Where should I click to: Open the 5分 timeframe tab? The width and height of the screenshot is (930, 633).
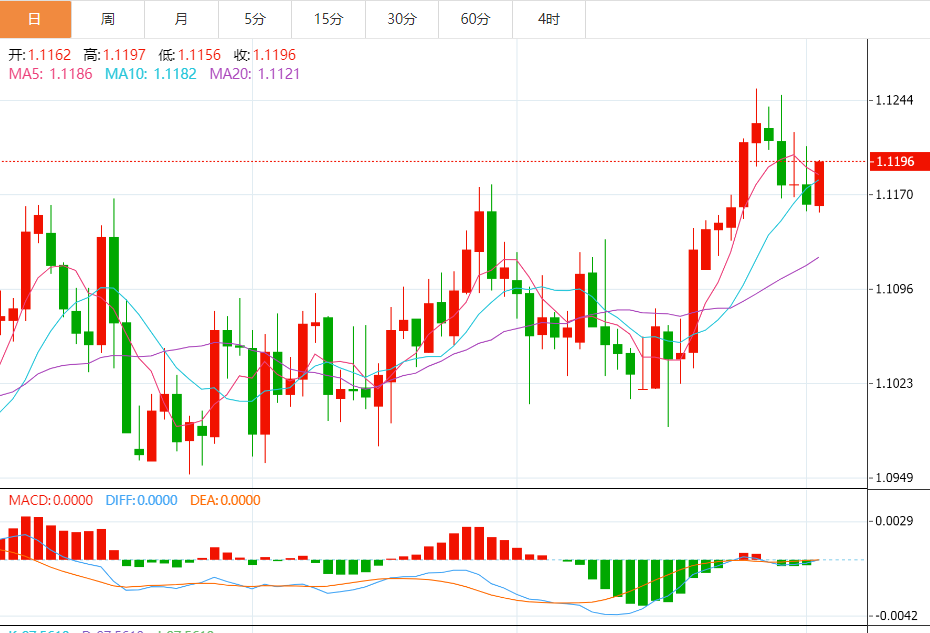[255, 19]
